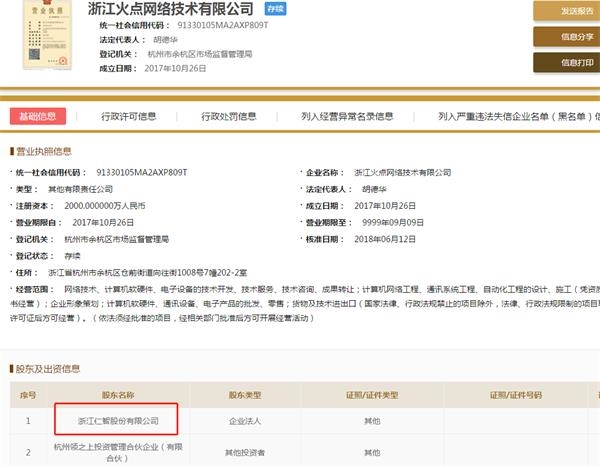
Task: Click the 发送报告 button
Action: [567, 11]
